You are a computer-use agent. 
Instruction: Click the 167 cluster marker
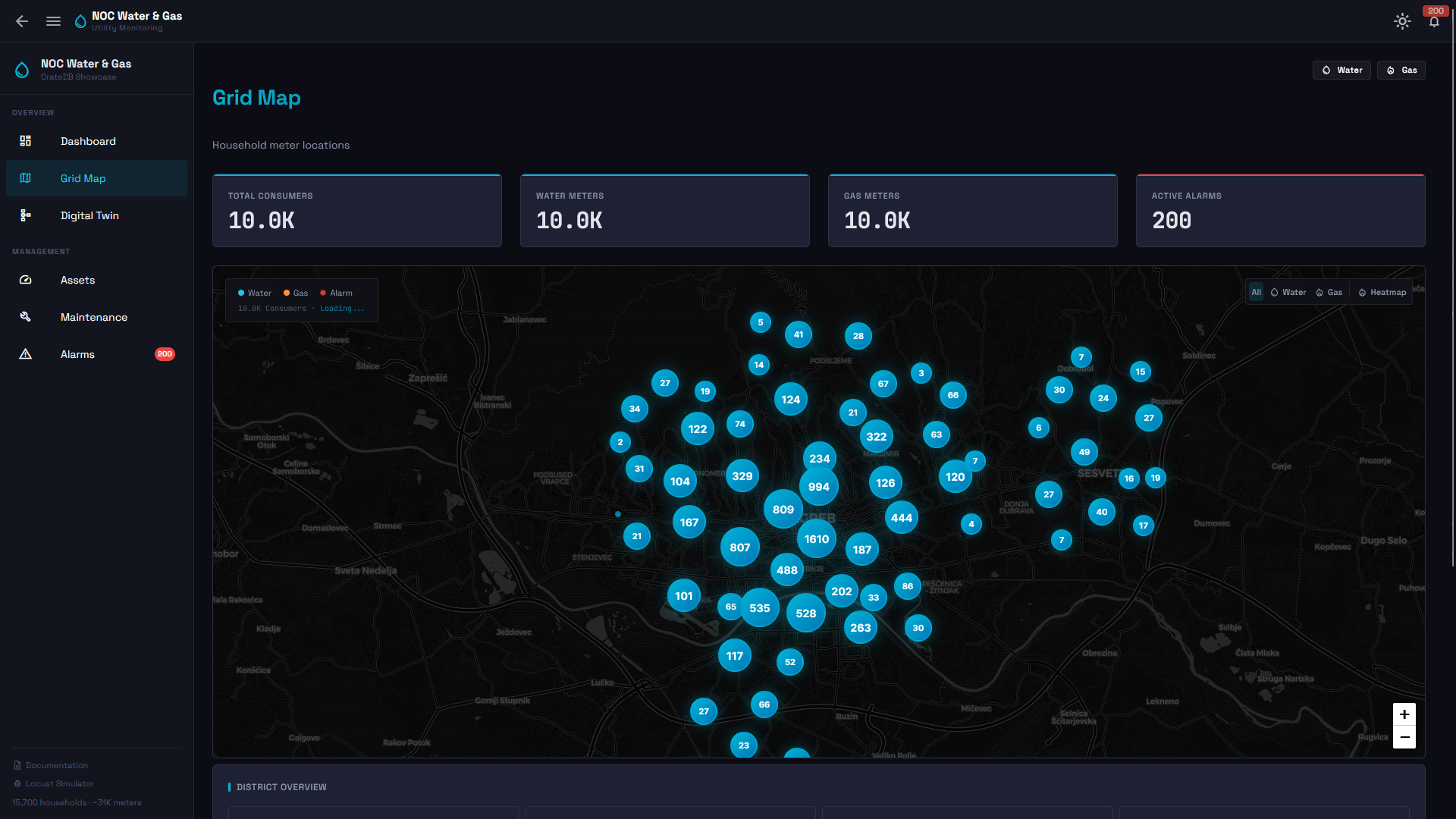pyautogui.click(x=689, y=522)
